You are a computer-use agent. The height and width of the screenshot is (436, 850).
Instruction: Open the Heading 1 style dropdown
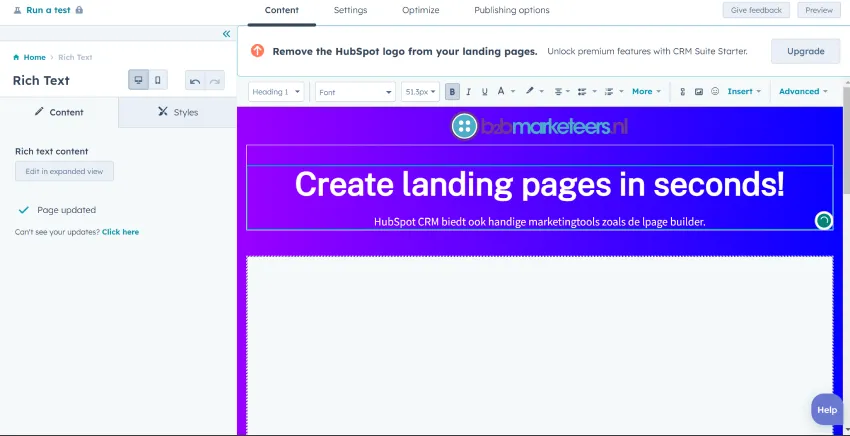276,92
